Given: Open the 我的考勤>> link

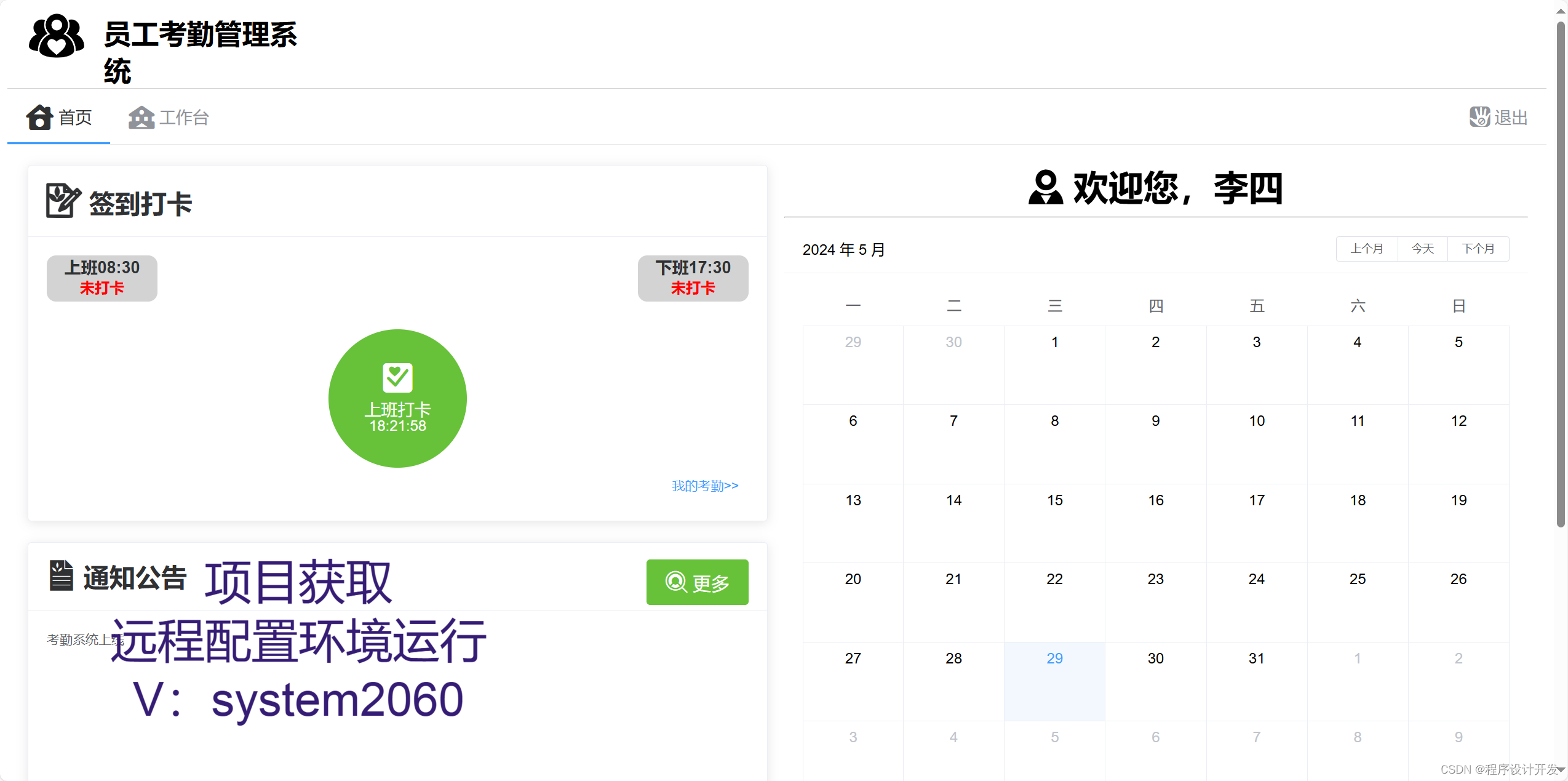Looking at the screenshot, I should click(x=705, y=486).
